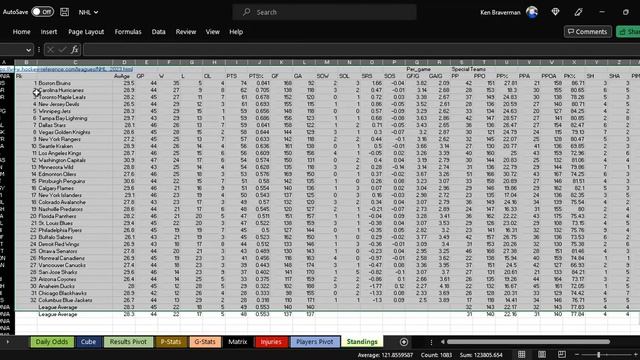Screen dimensions: 640x360
Task: Select the Daily Odds sheet tab
Action: click(x=52, y=342)
